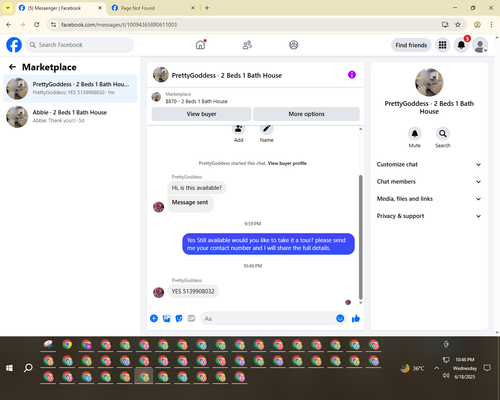This screenshot has width=500, height=400.
Task: Click Find friends button
Action: point(411,45)
